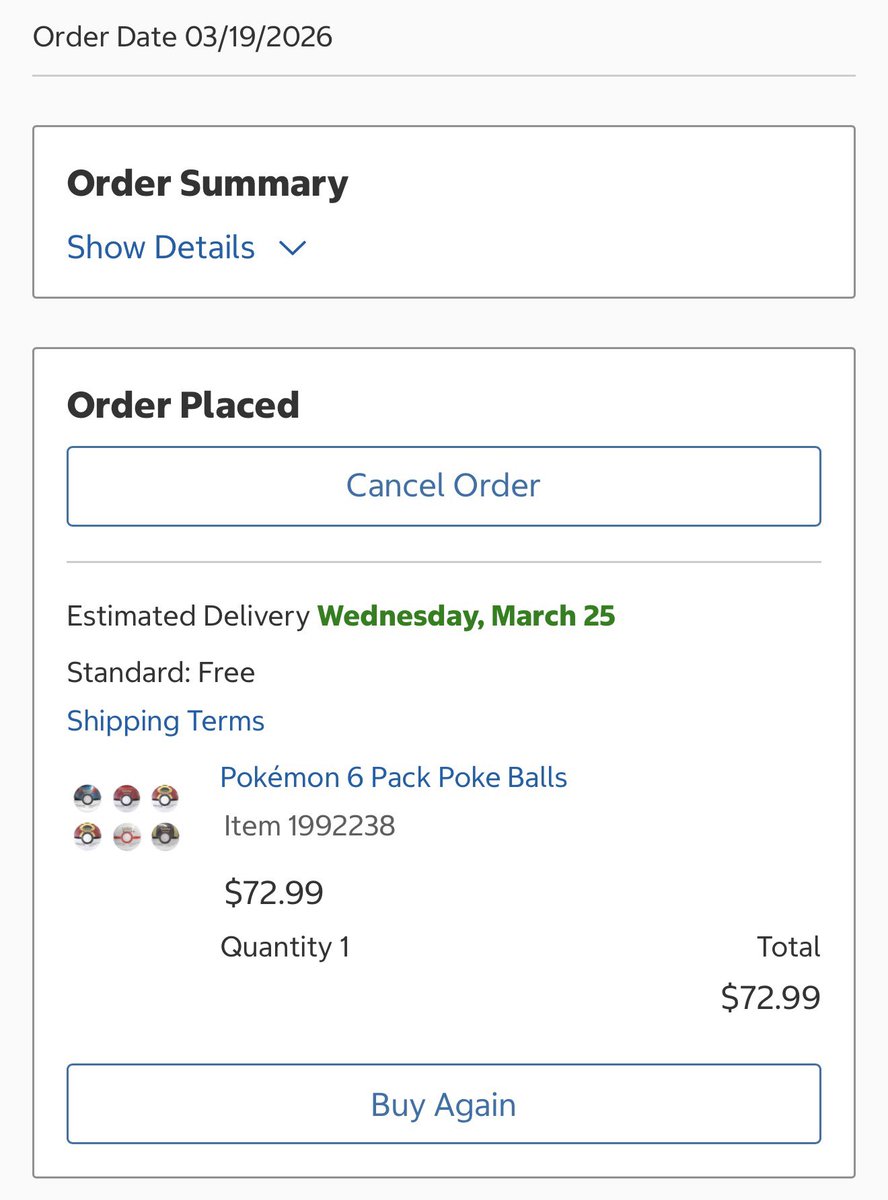Click the $72.99 amount under Total

pos(770,997)
